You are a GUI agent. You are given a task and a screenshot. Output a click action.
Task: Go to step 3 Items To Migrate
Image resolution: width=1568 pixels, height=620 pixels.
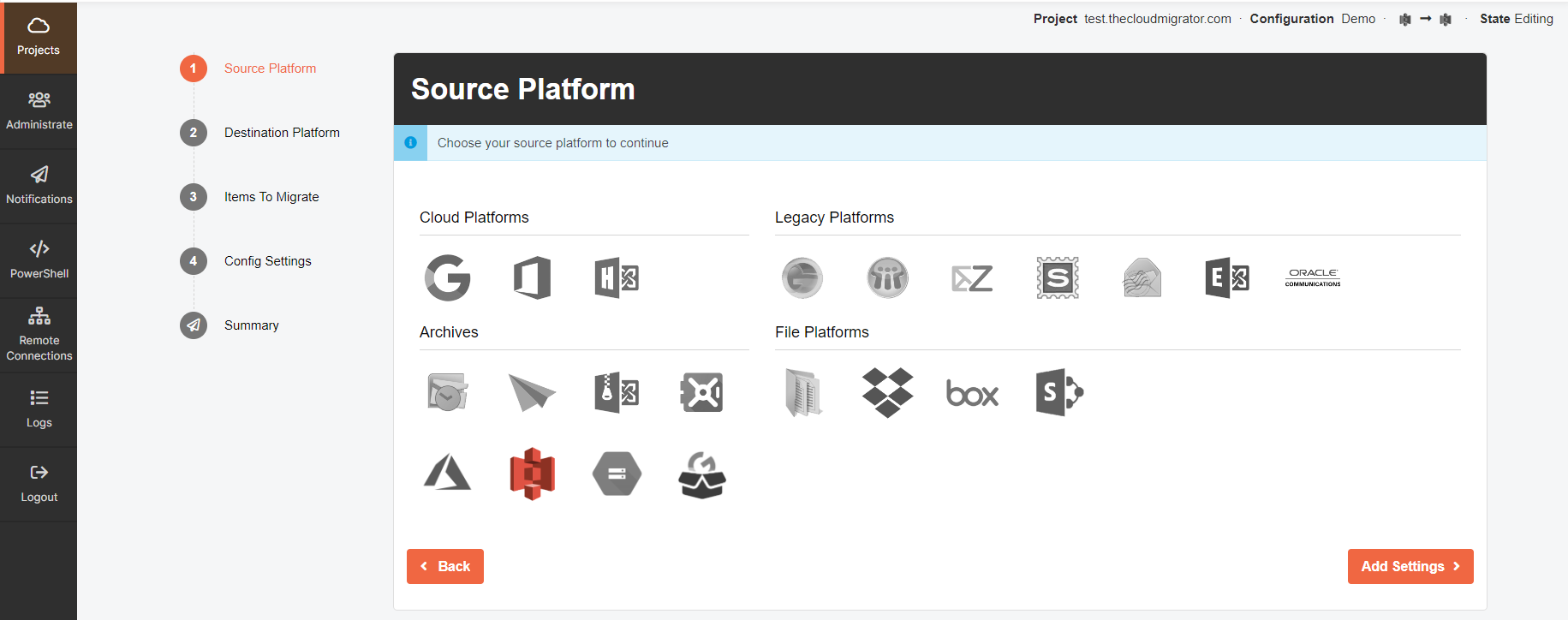[250, 197]
